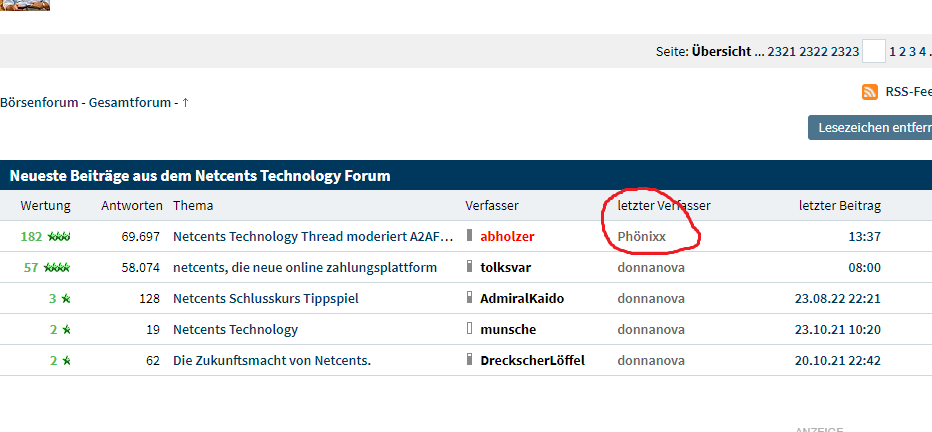Click the orange RSS feed icon
This screenshot has height=432, width=932.
(870, 92)
